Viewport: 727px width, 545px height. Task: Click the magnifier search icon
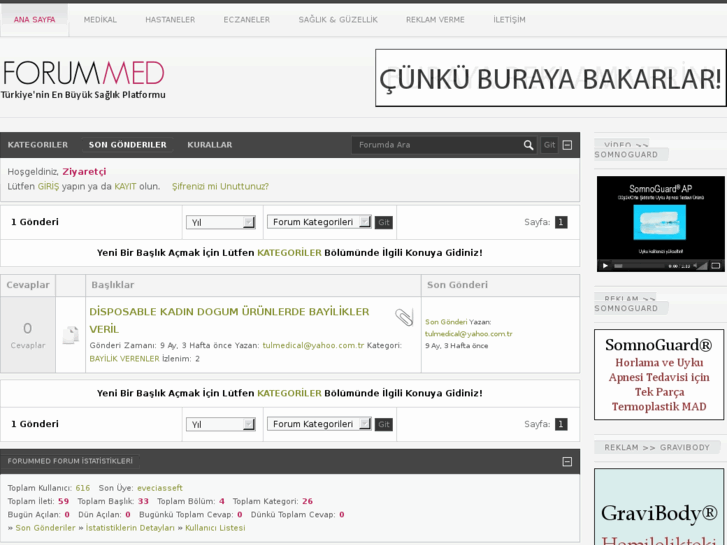pyautogui.click(x=528, y=145)
